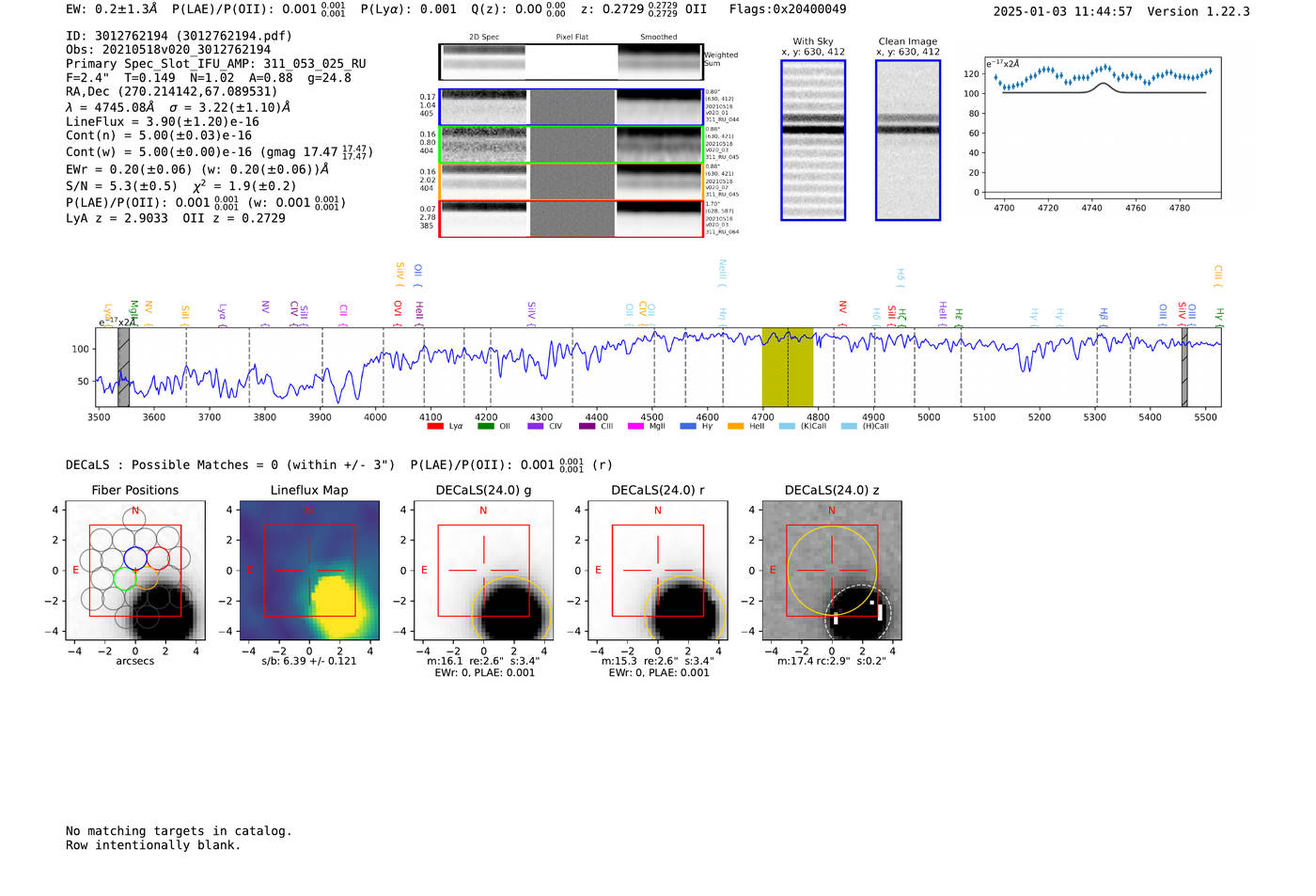1316x896 pixels.
Task: Select the 'S/N = 5.3(±0.5)' value
Action: click(x=121, y=186)
